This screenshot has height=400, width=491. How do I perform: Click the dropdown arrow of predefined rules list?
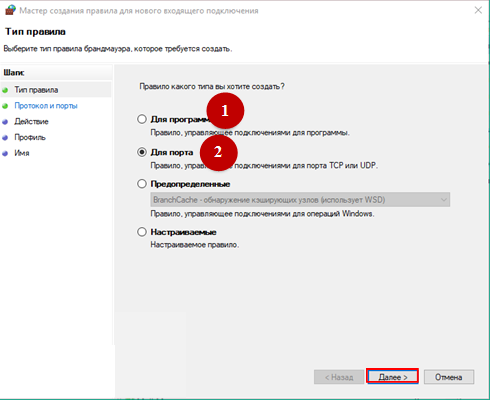click(444, 200)
